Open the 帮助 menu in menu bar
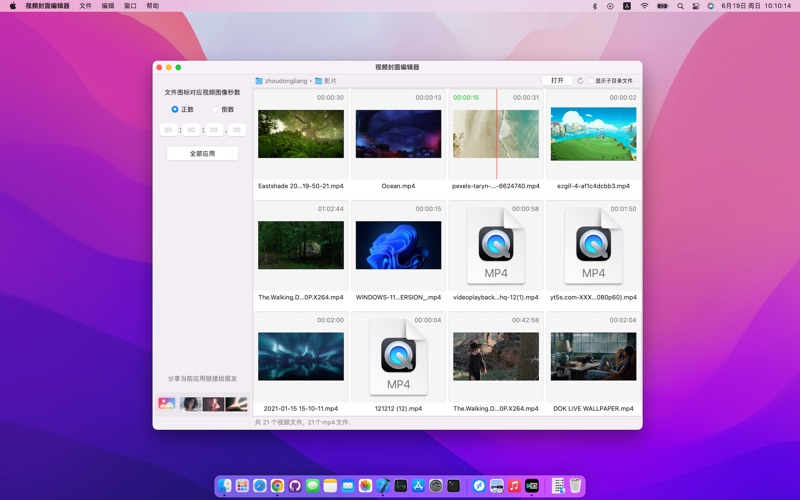Screen dimensions: 800x500 [x=152, y=6]
